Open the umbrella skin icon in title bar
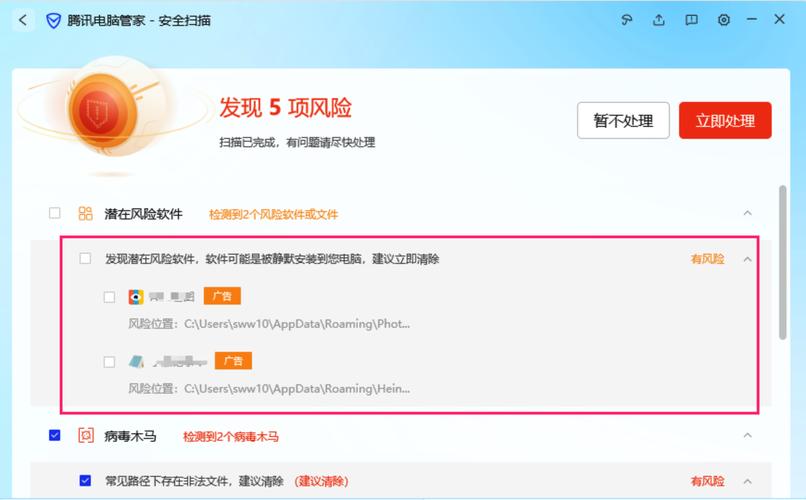Image resolution: width=806 pixels, height=500 pixels. pos(627,20)
